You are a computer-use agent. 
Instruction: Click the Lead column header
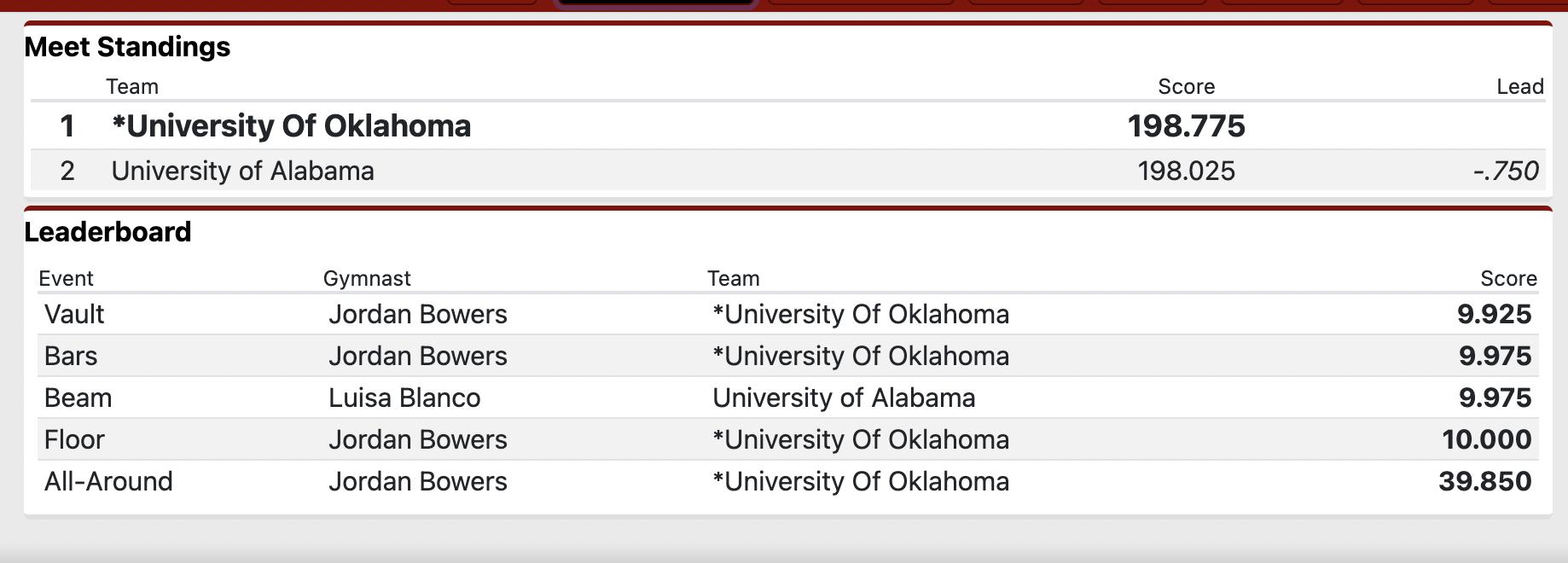tap(1520, 86)
